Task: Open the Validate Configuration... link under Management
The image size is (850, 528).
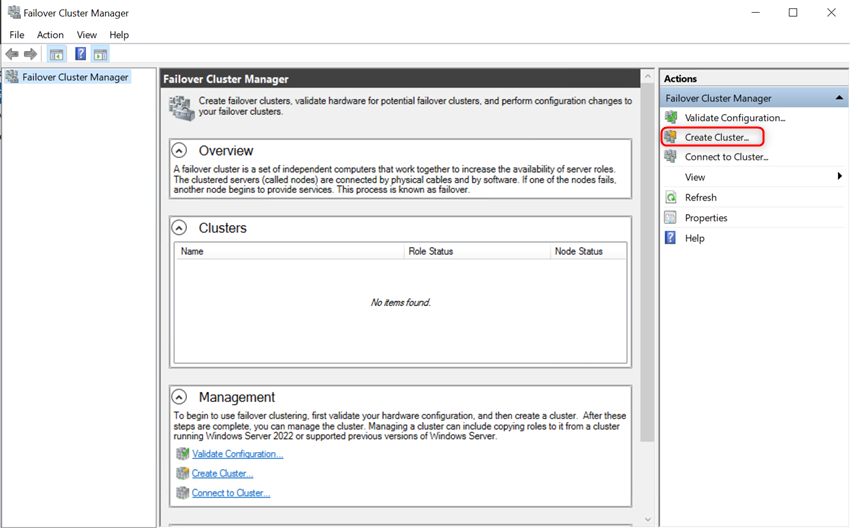Action: 237,454
